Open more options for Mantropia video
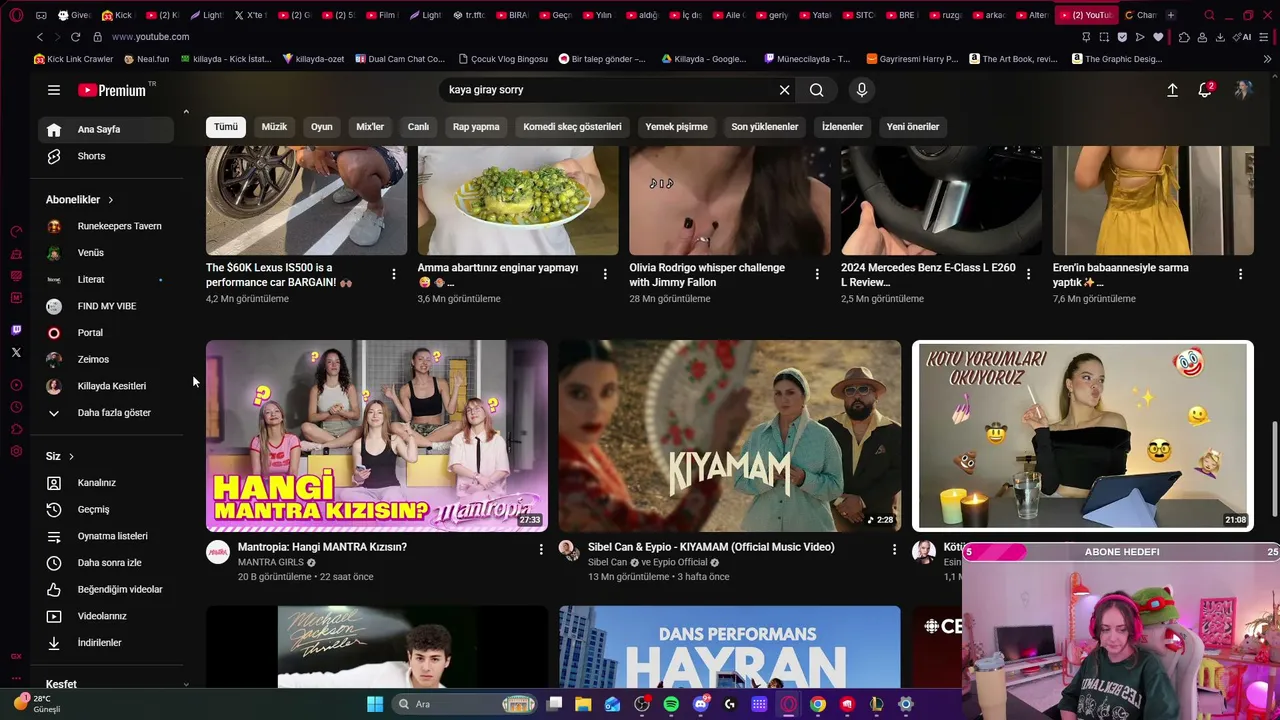 pyautogui.click(x=541, y=549)
